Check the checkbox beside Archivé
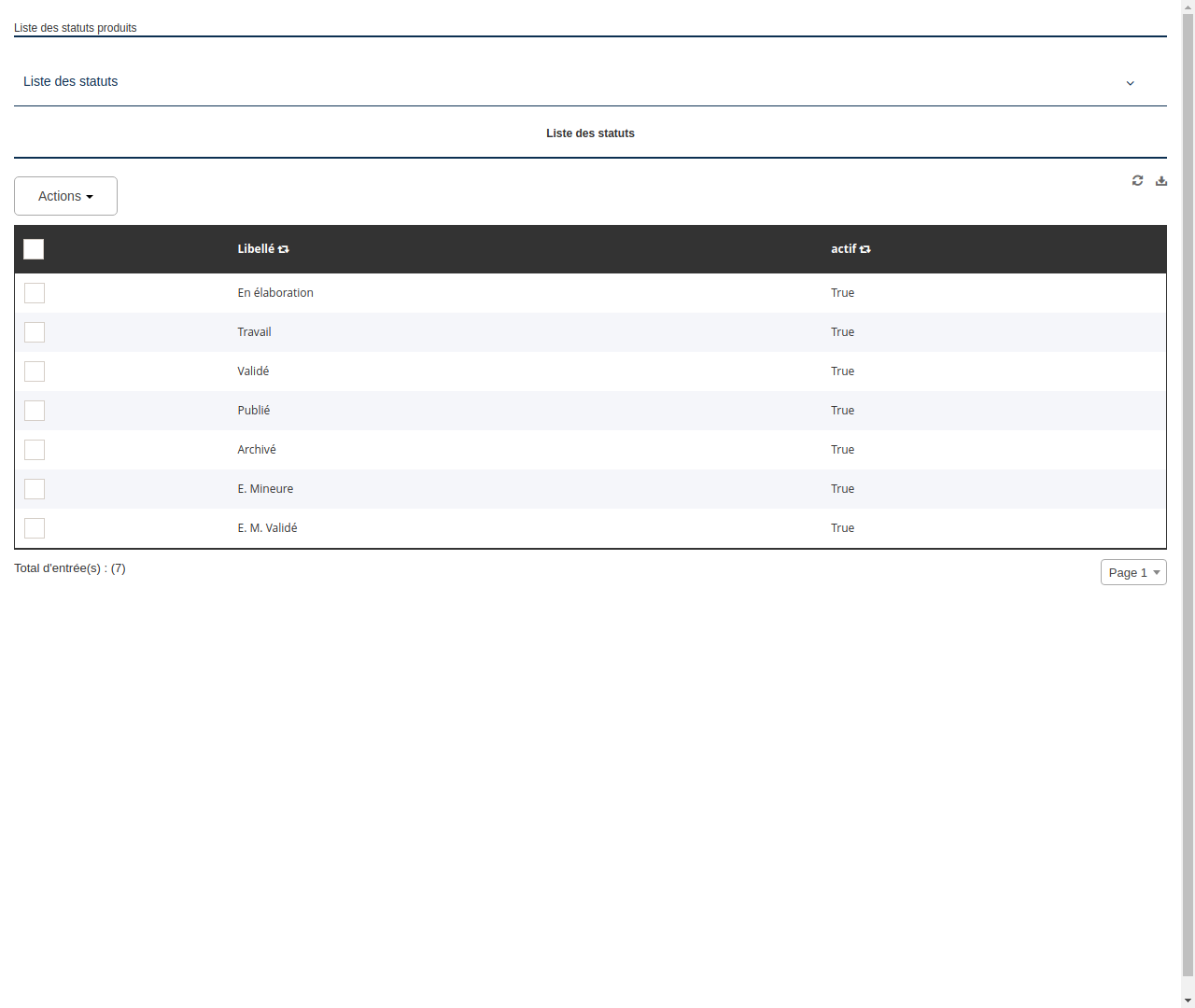This screenshot has height=1008, width=1195. tap(35, 450)
